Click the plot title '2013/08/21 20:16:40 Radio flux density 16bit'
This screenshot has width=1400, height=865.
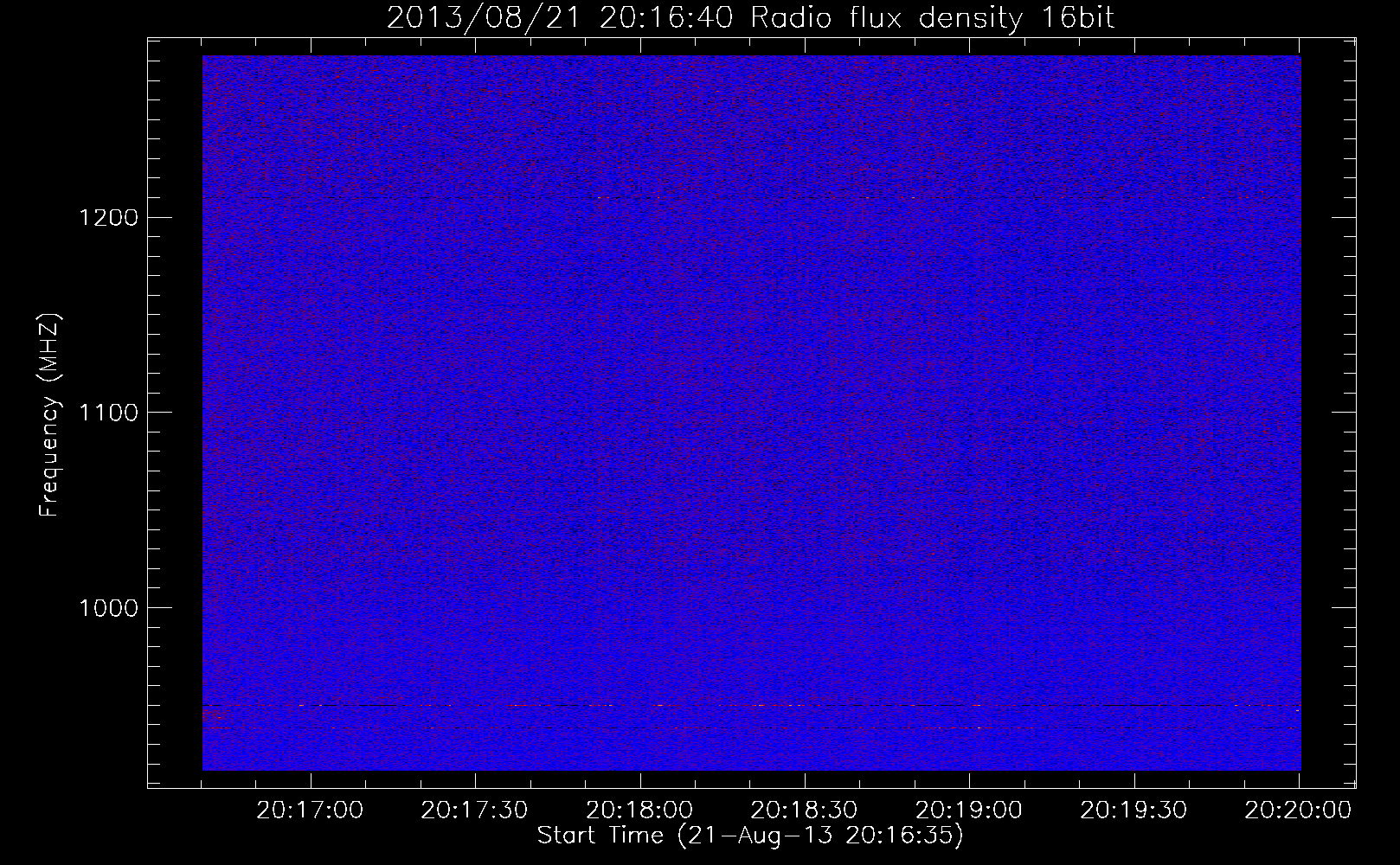[750, 18]
